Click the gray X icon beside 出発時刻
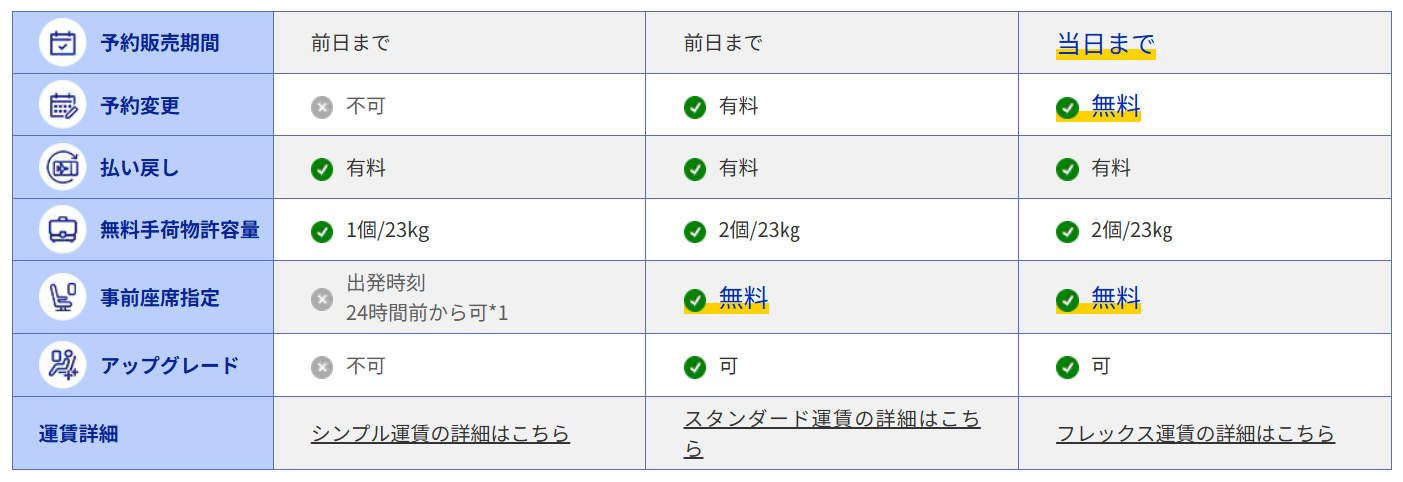The image size is (1403, 482). (x=321, y=298)
